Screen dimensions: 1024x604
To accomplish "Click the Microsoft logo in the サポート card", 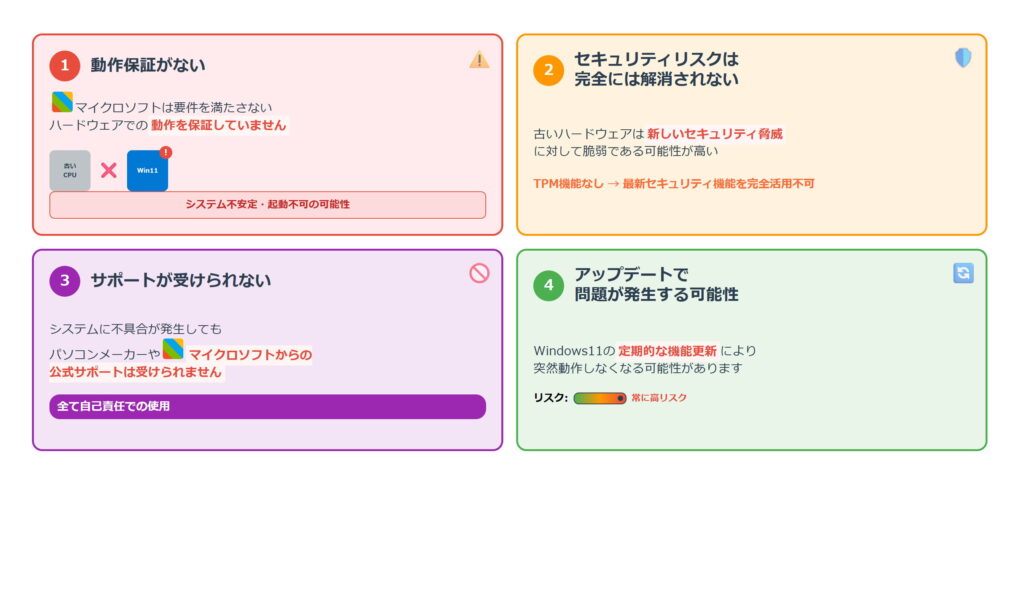I will [173, 349].
